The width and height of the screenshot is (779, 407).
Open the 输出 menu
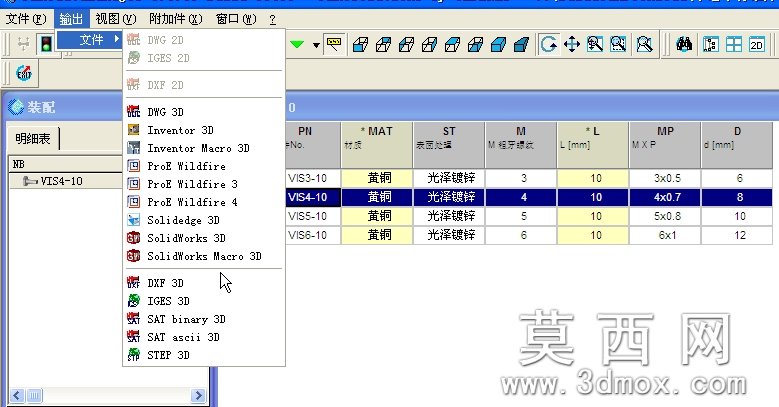pyautogui.click(x=72, y=19)
